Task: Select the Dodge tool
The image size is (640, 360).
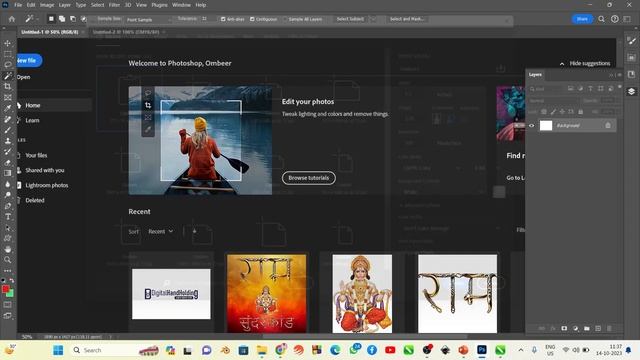Action: (7, 195)
